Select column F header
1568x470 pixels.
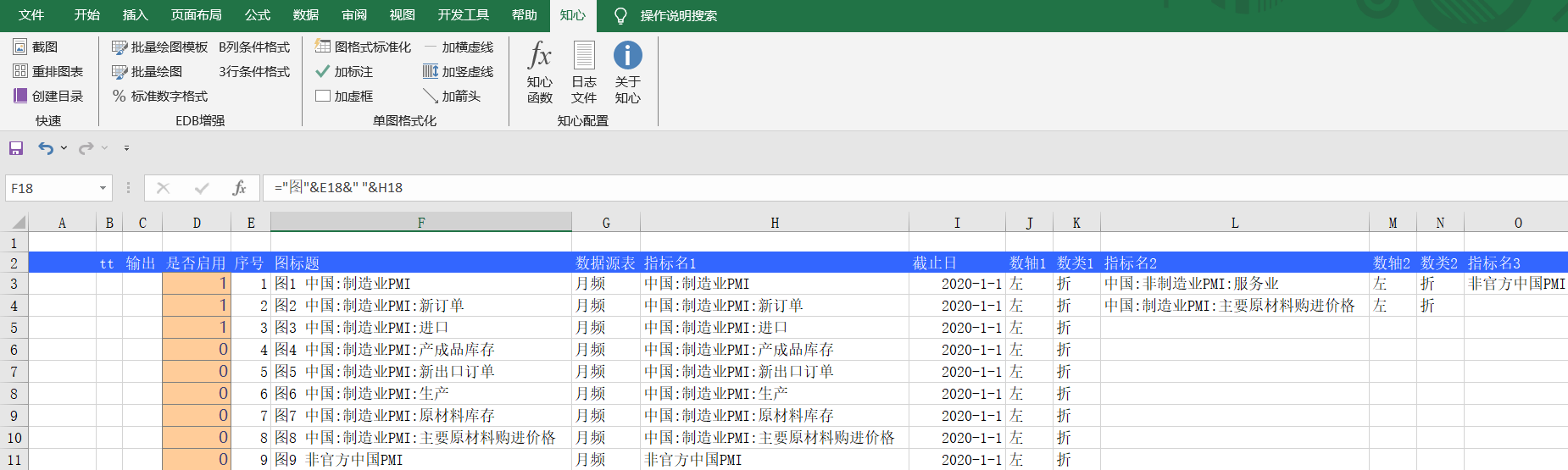[421, 223]
